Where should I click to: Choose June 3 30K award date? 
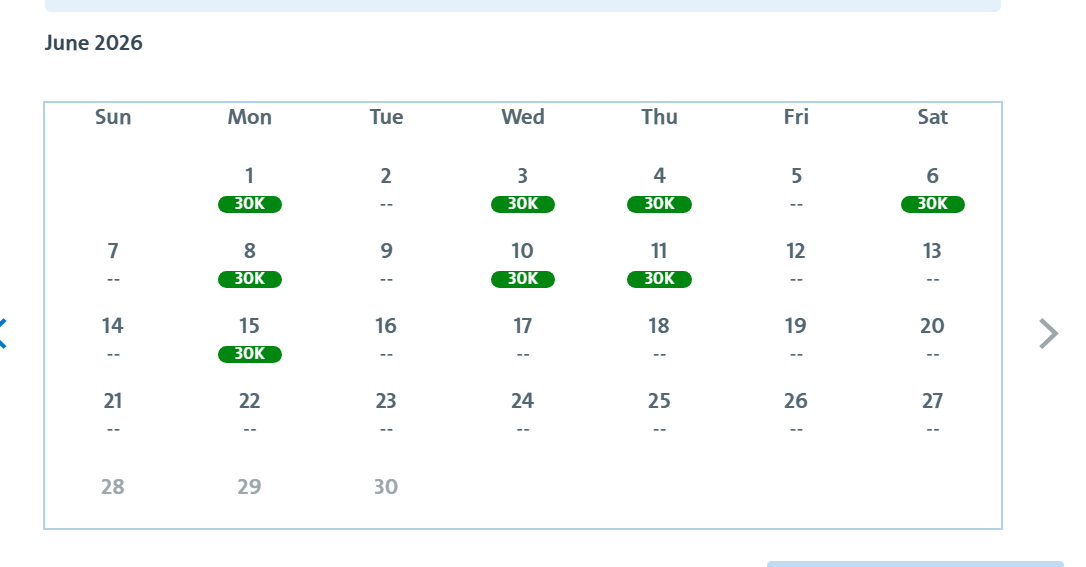pos(523,188)
